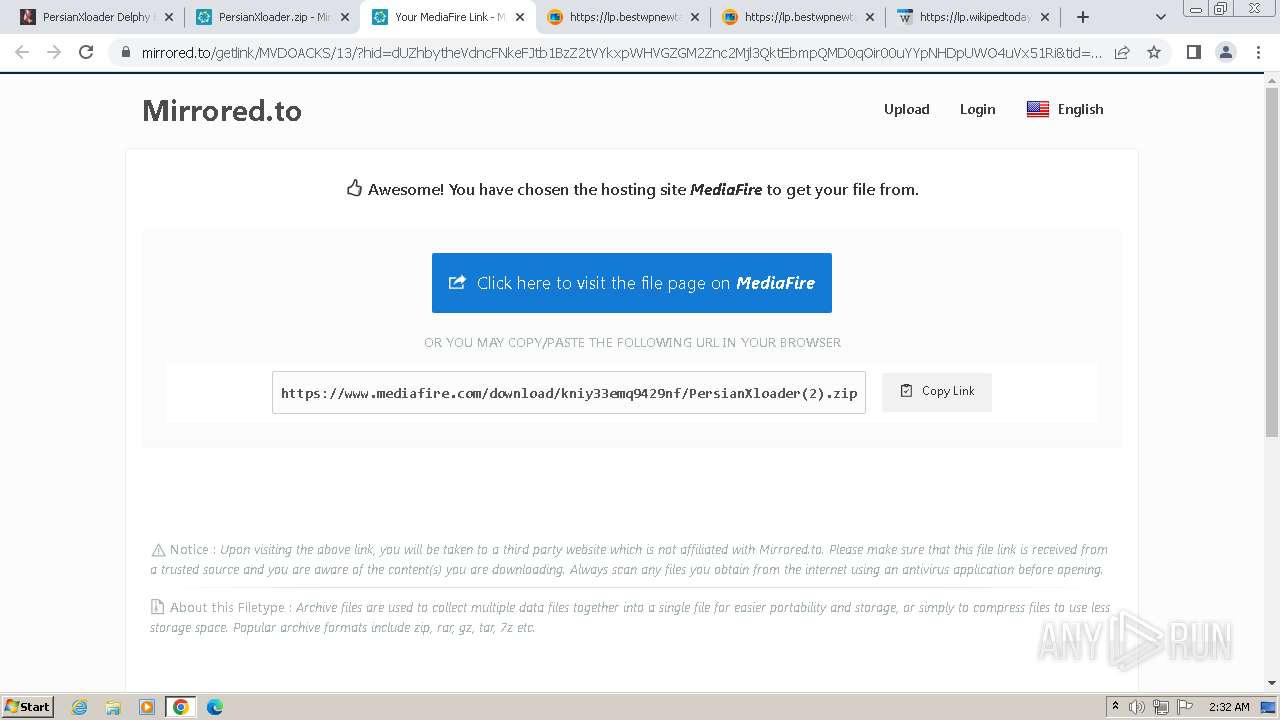Open the first lp.bestwpnewt tab

tap(622, 17)
